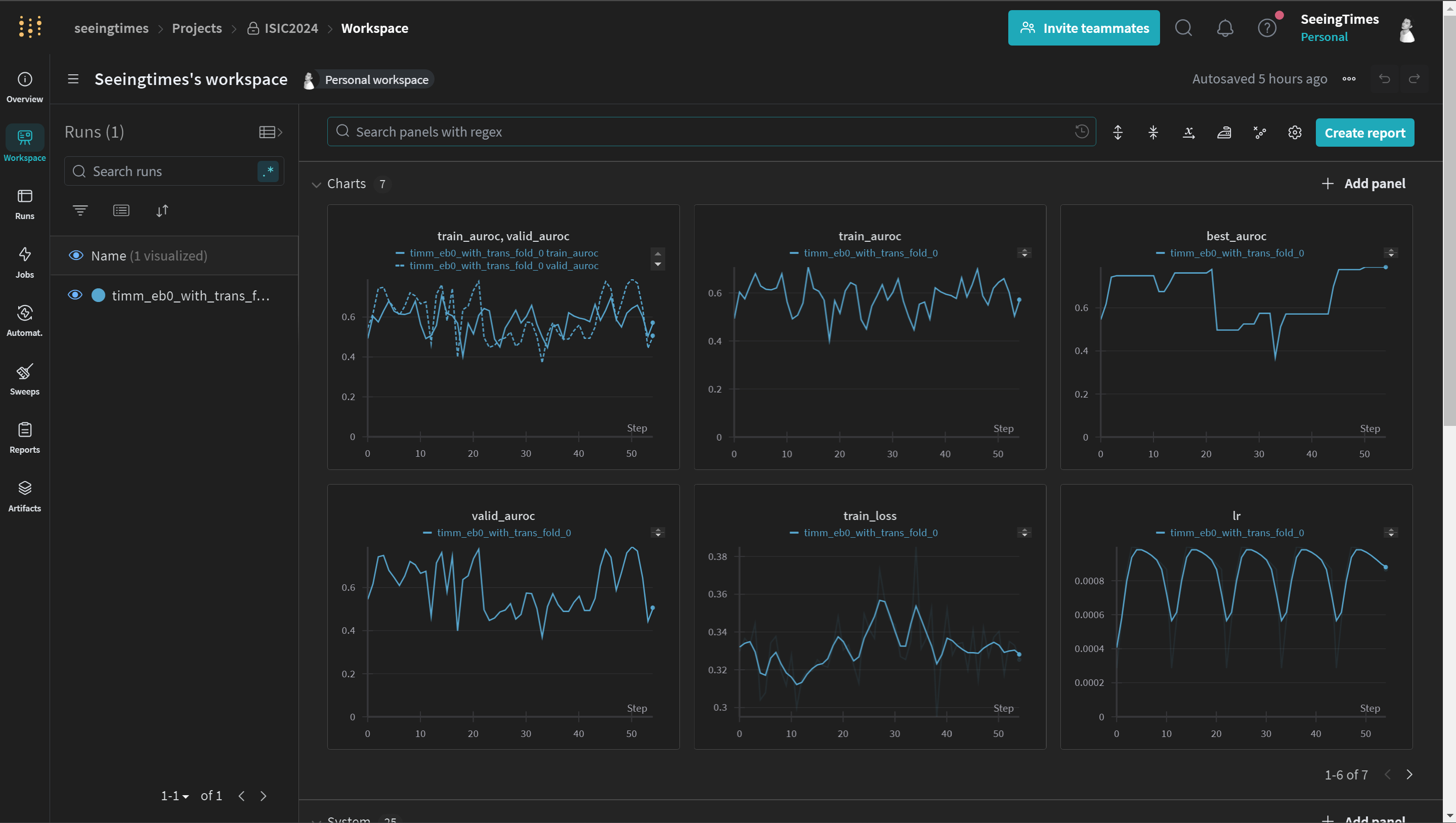
Task: Click Add panel in Charts section
Action: click(1363, 184)
